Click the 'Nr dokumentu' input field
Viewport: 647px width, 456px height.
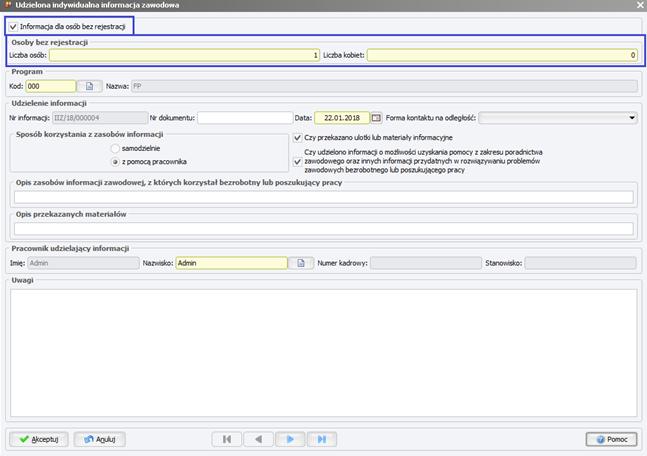pyautogui.click(x=245, y=118)
